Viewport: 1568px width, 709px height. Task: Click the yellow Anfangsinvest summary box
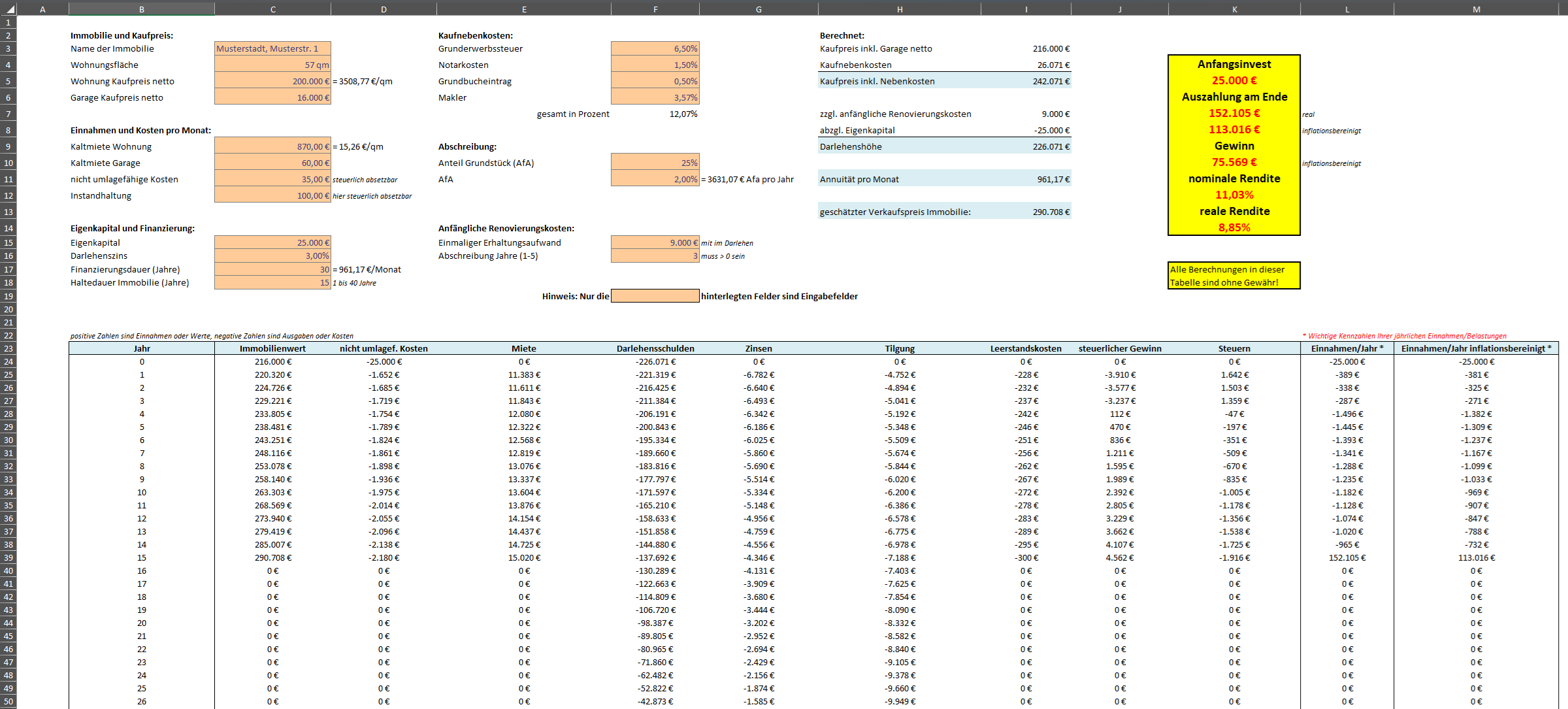(x=1233, y=145)
